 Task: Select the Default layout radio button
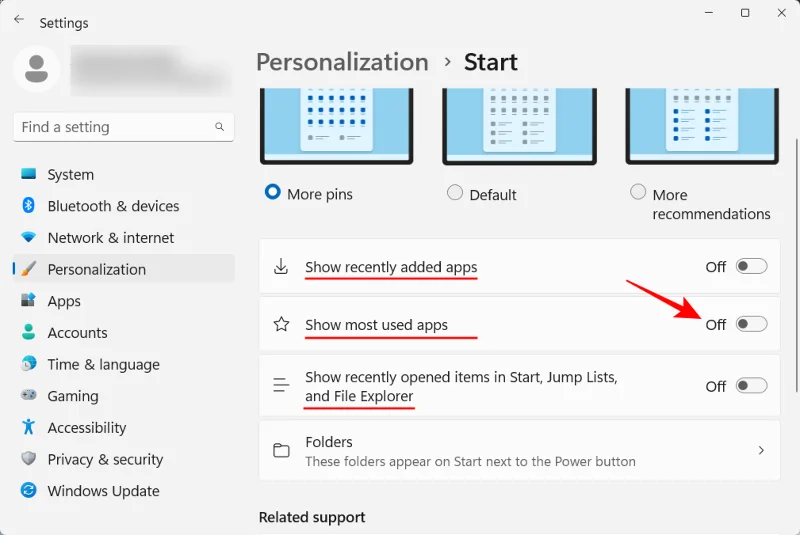coord(455,193)
